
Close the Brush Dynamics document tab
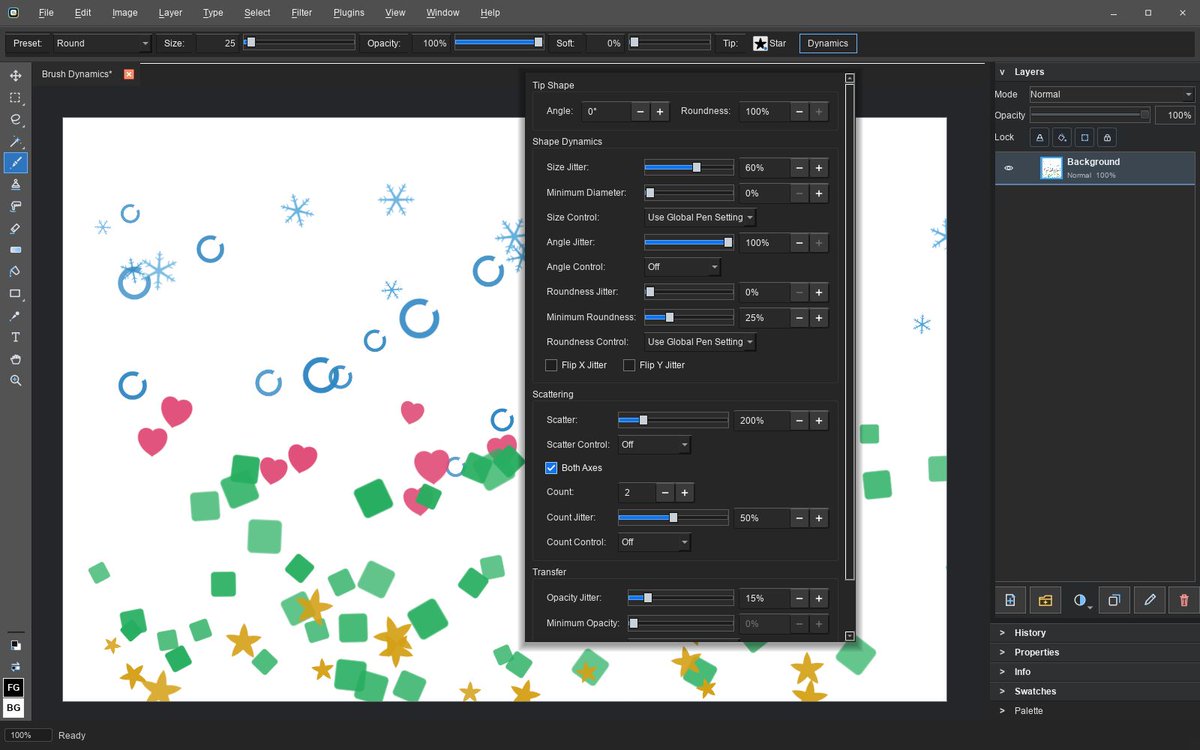[128, 74]
